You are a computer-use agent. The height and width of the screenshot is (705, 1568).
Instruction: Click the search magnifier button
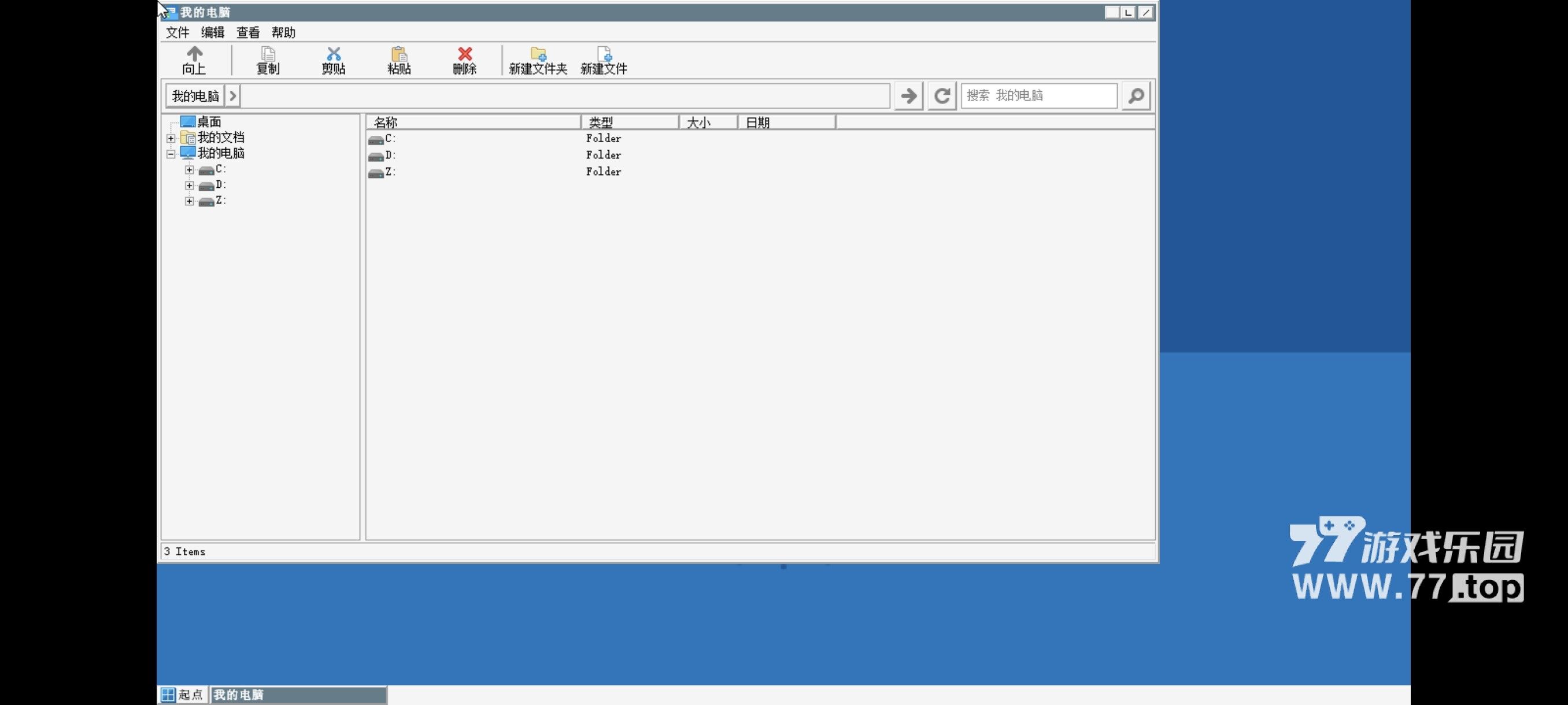pyautogui.click(x=1136, y=95)
